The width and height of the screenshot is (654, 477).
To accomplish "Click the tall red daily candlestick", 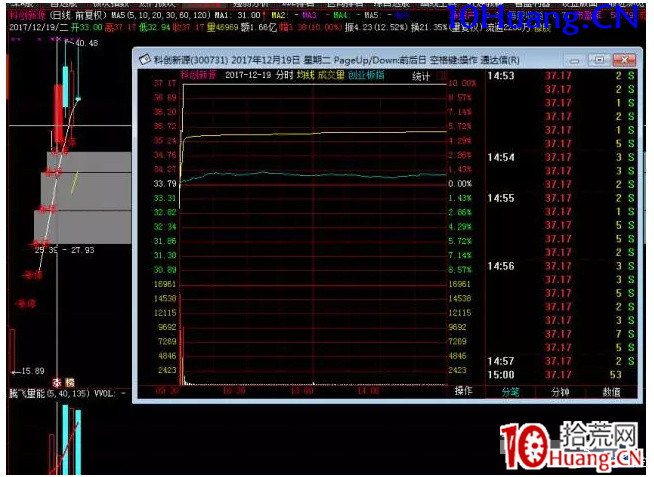I will click(x=58, y=113).
